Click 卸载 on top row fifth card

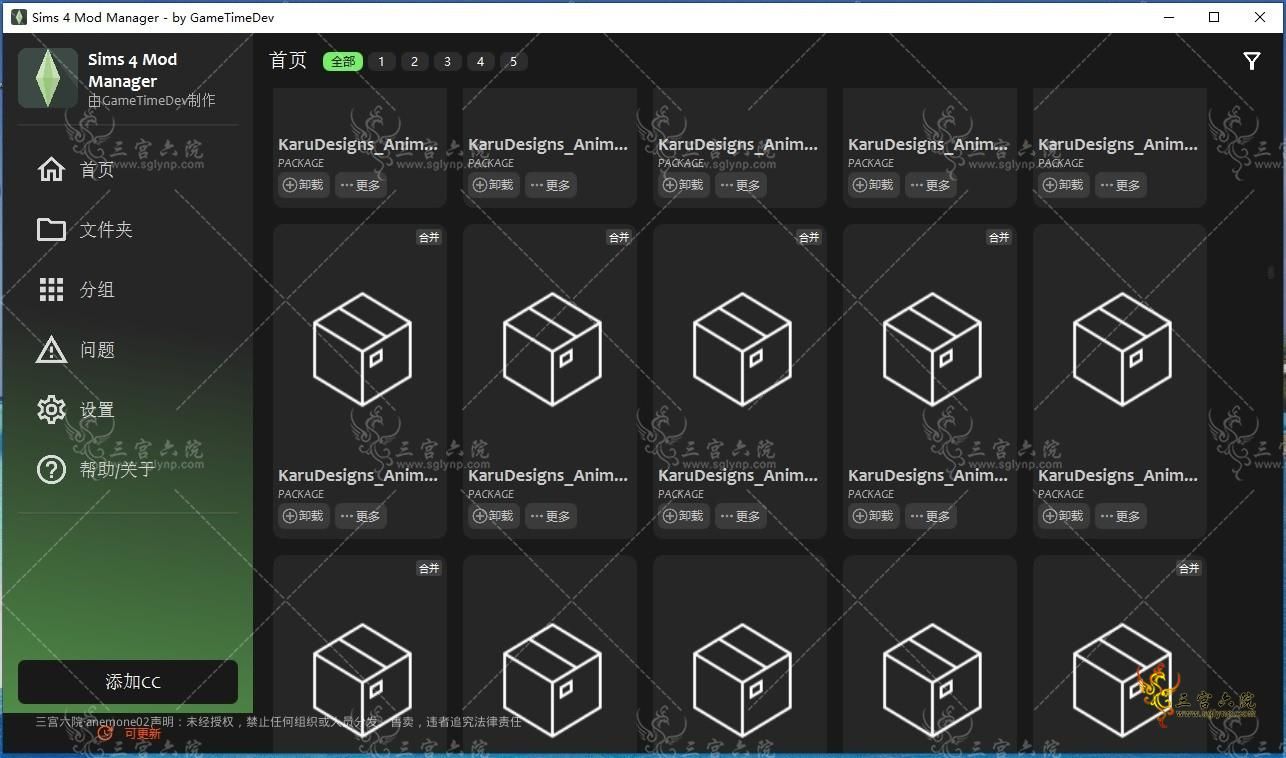pyautogui.click(x=1064, y=185)
